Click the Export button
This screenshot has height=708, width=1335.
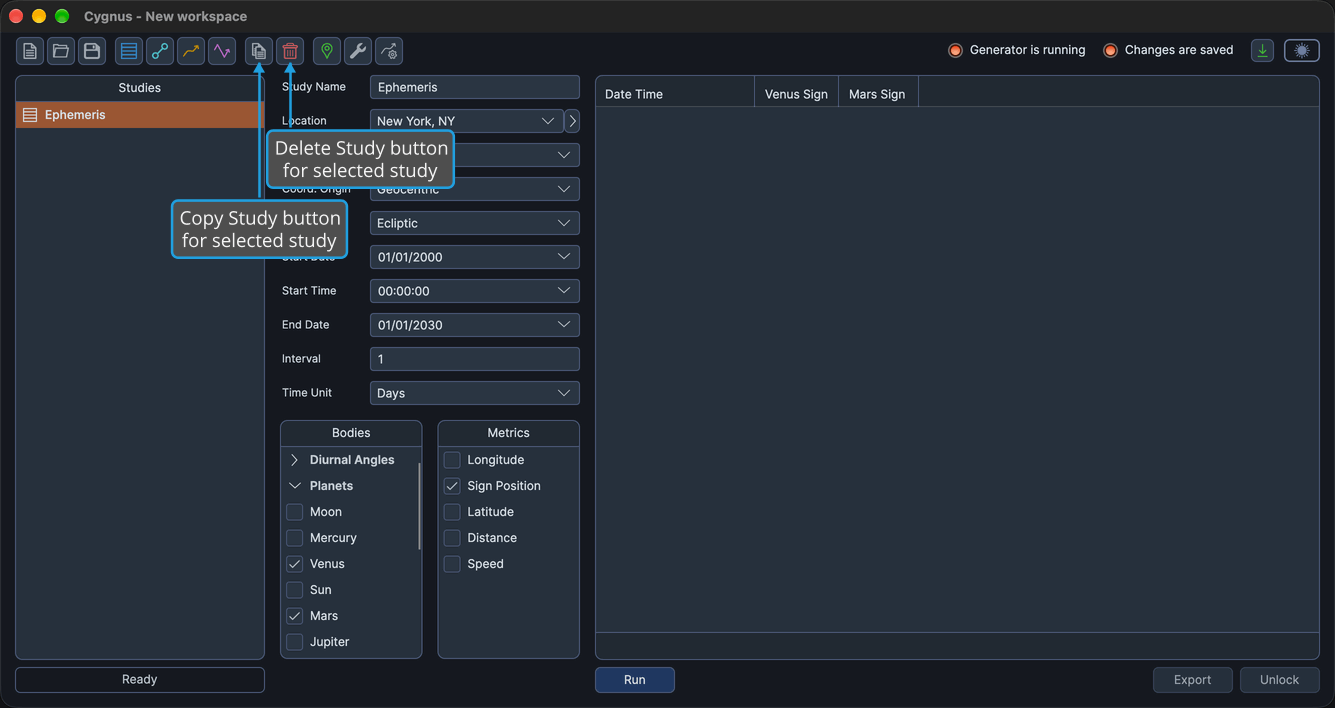point(1193,680)
